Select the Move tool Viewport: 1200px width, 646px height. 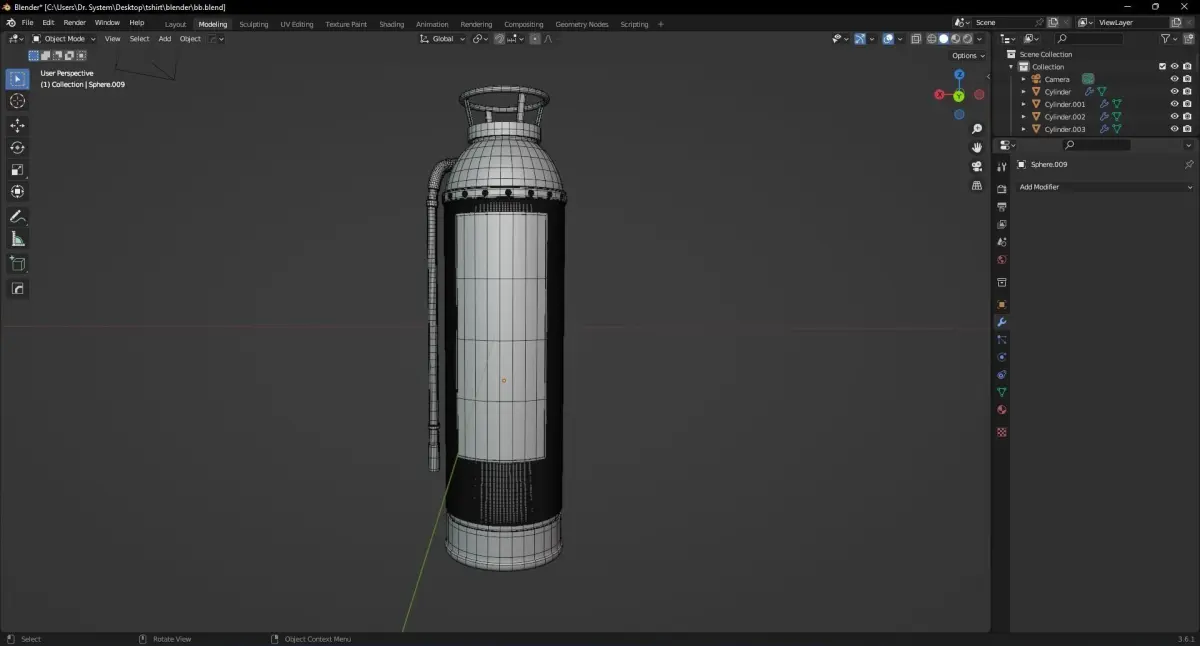tap(17, 125)
